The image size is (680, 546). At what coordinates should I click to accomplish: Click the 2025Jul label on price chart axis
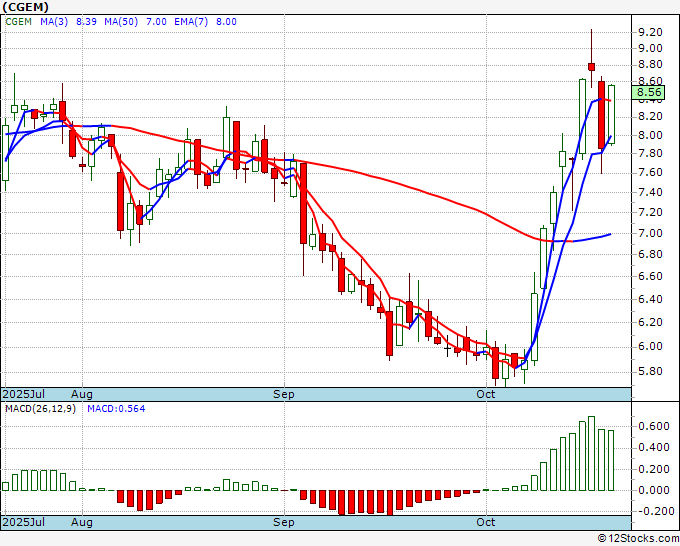pos(23,394)
